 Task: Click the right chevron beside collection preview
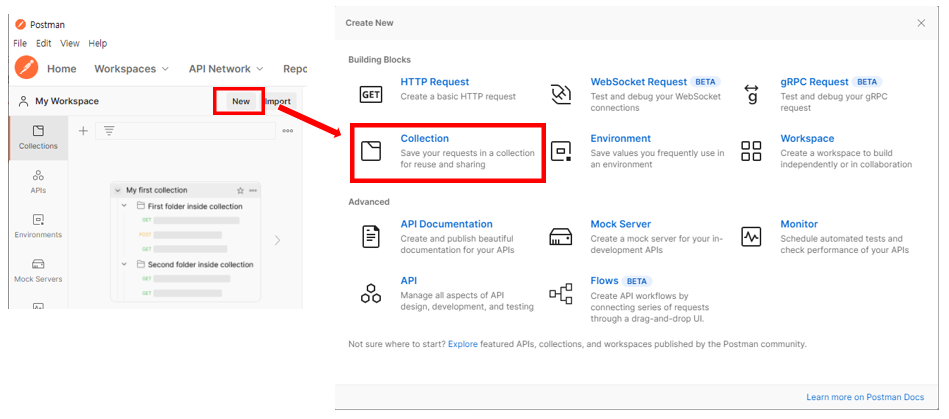tap(278, 240)
